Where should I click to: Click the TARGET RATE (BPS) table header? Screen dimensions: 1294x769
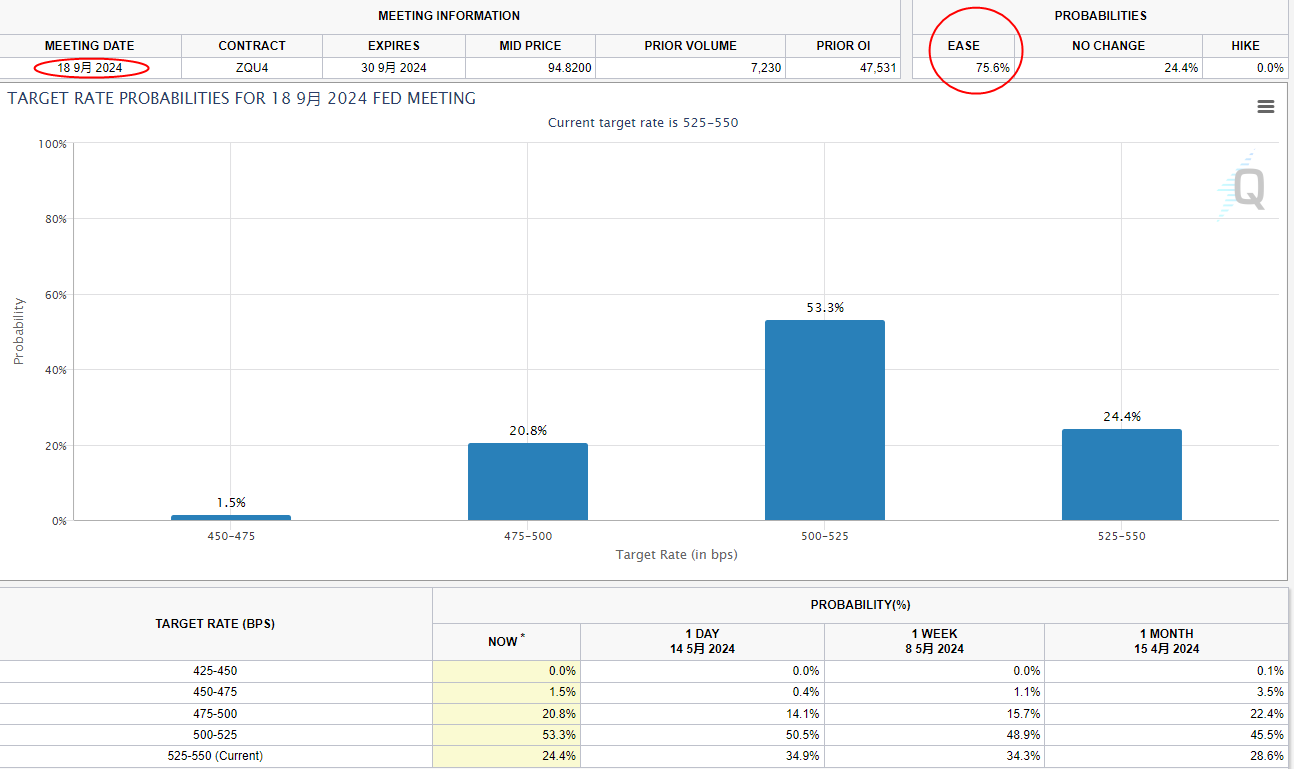pyautogui.click(x=215, y=624)
